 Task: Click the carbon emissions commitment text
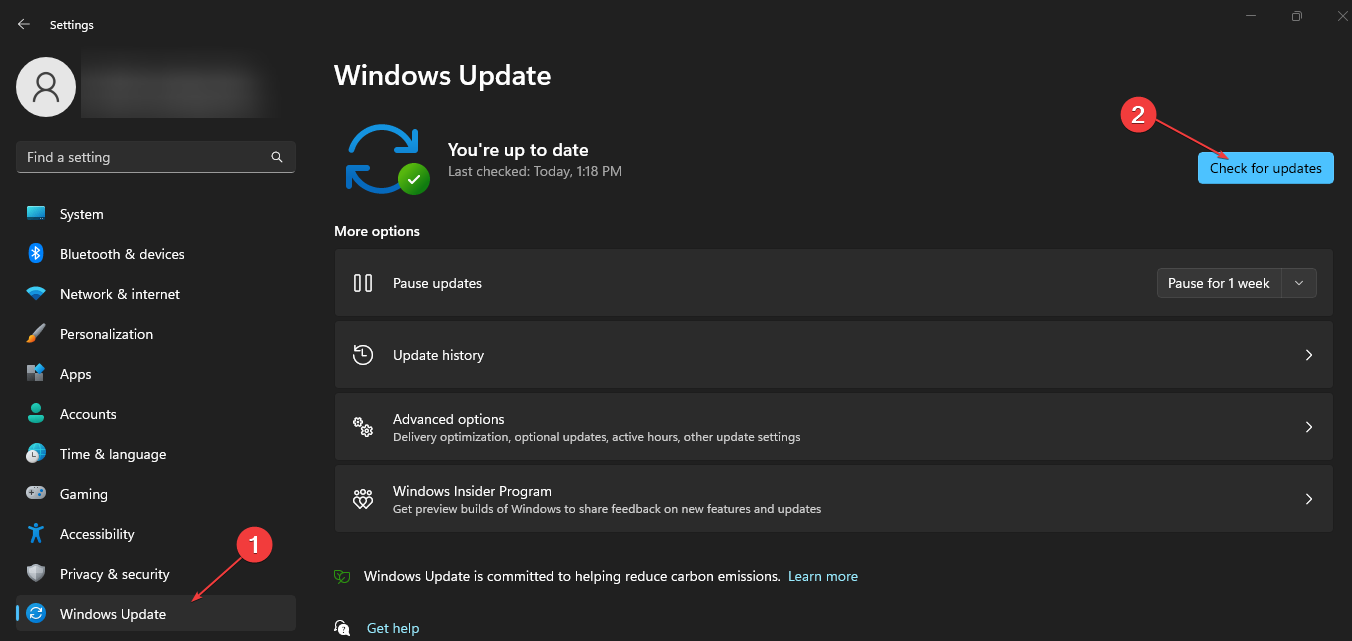[x=572, y=576]
